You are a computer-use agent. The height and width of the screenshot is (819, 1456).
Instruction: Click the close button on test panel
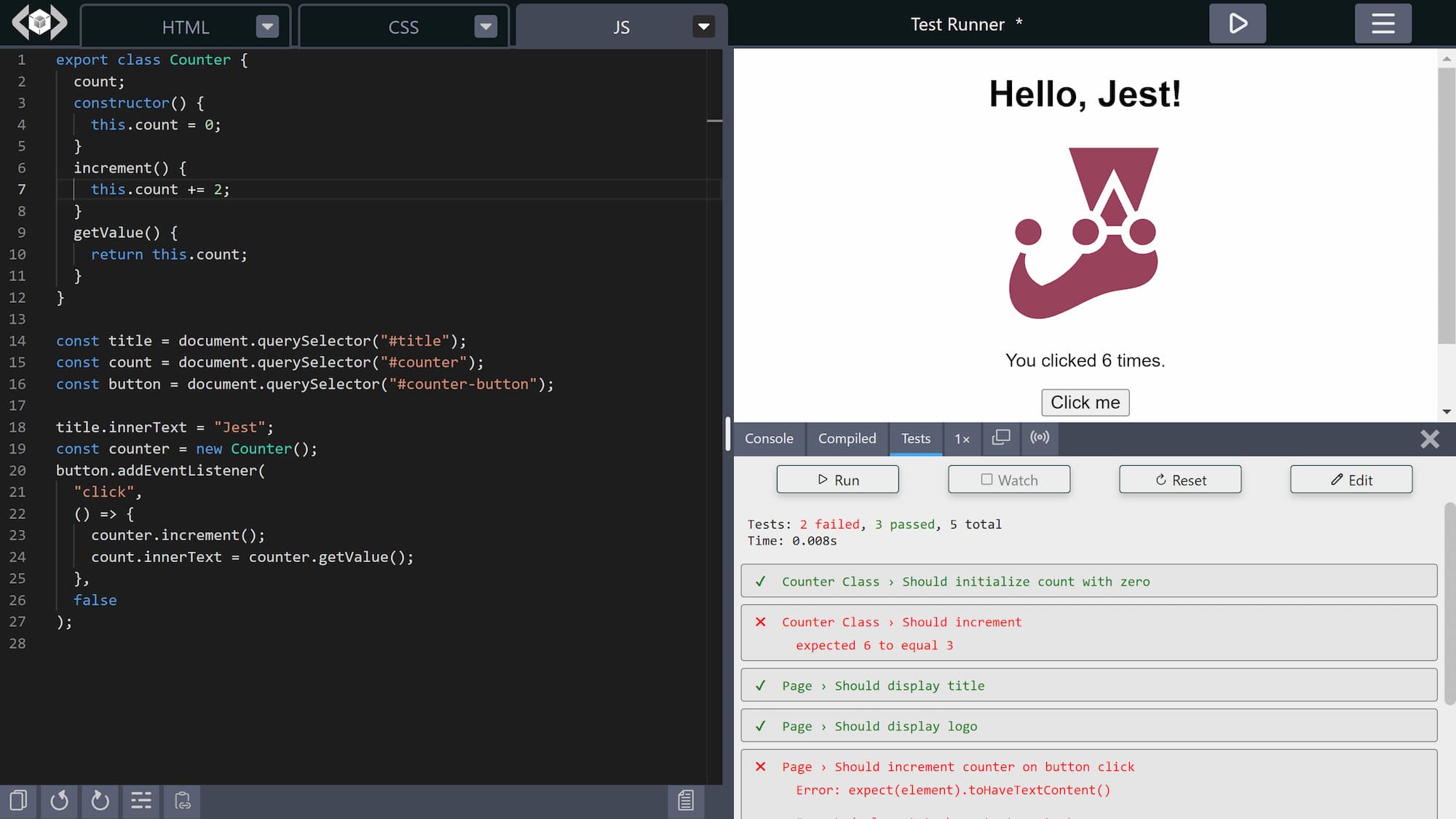(1428, 438)
